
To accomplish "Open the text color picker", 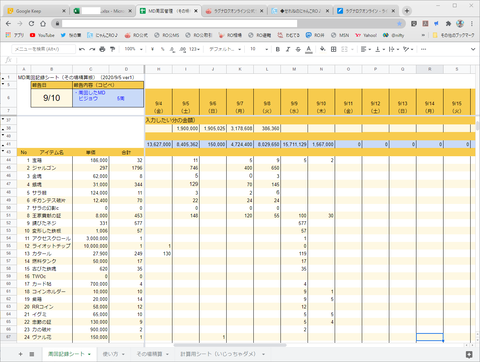I will tap(309, 49).
